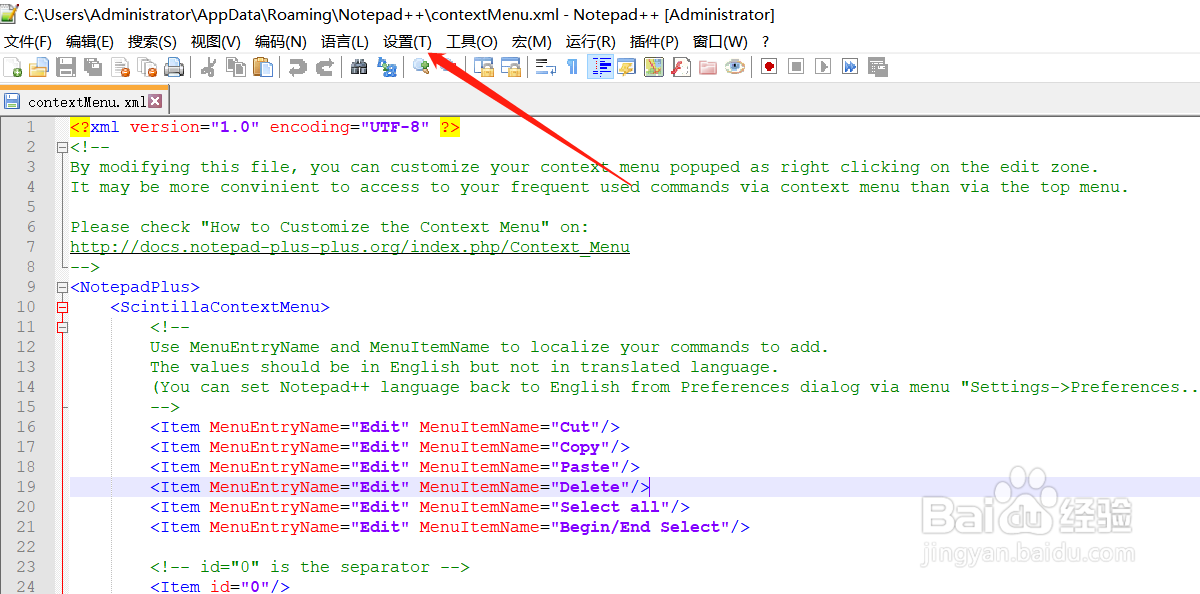Click the Close document toolbar icon

120,67
